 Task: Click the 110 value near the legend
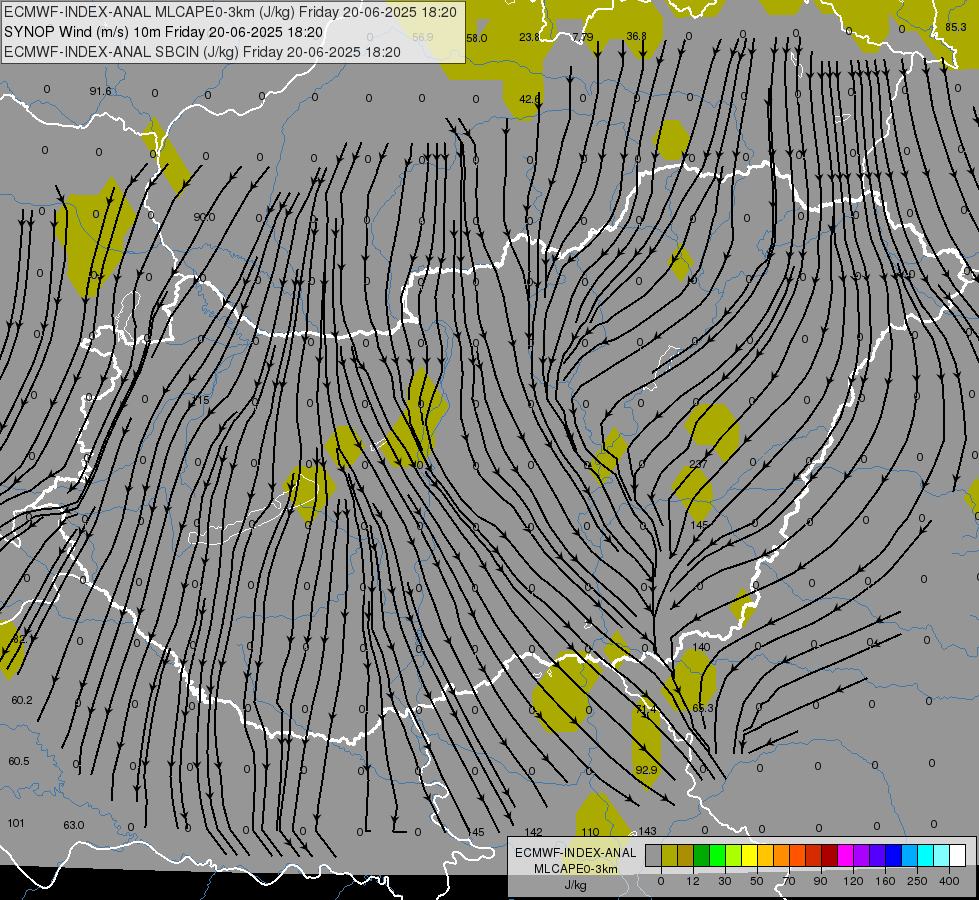(590, 832)
